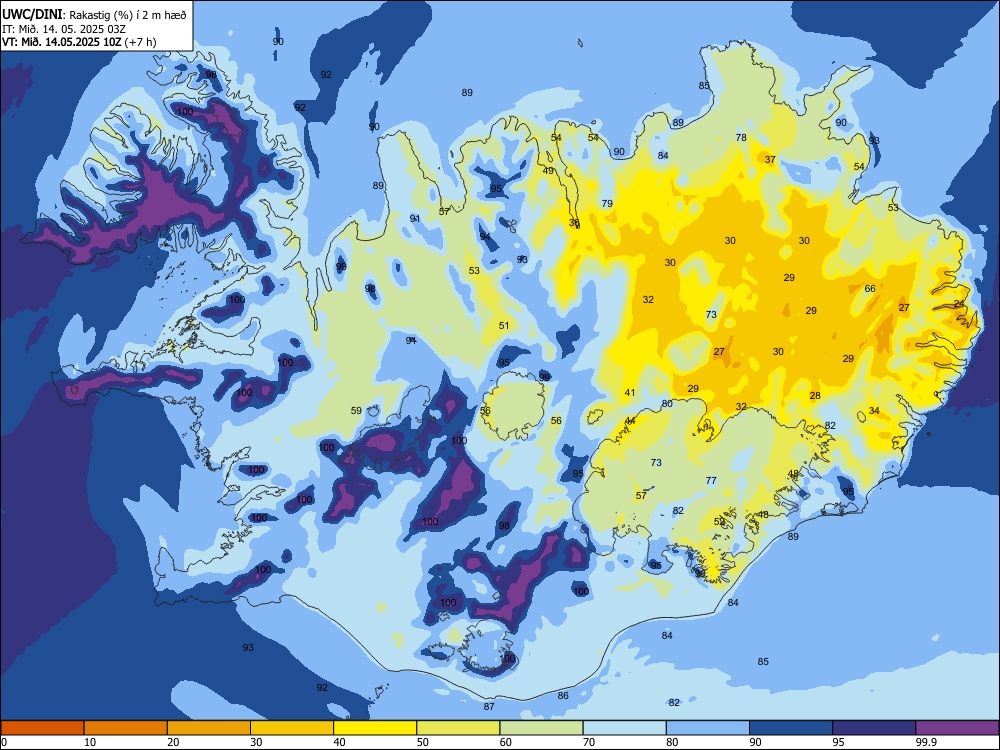Screen dimensions: 1000x750
Task: Click the '70' legend scale label
Action: point(589,742)
